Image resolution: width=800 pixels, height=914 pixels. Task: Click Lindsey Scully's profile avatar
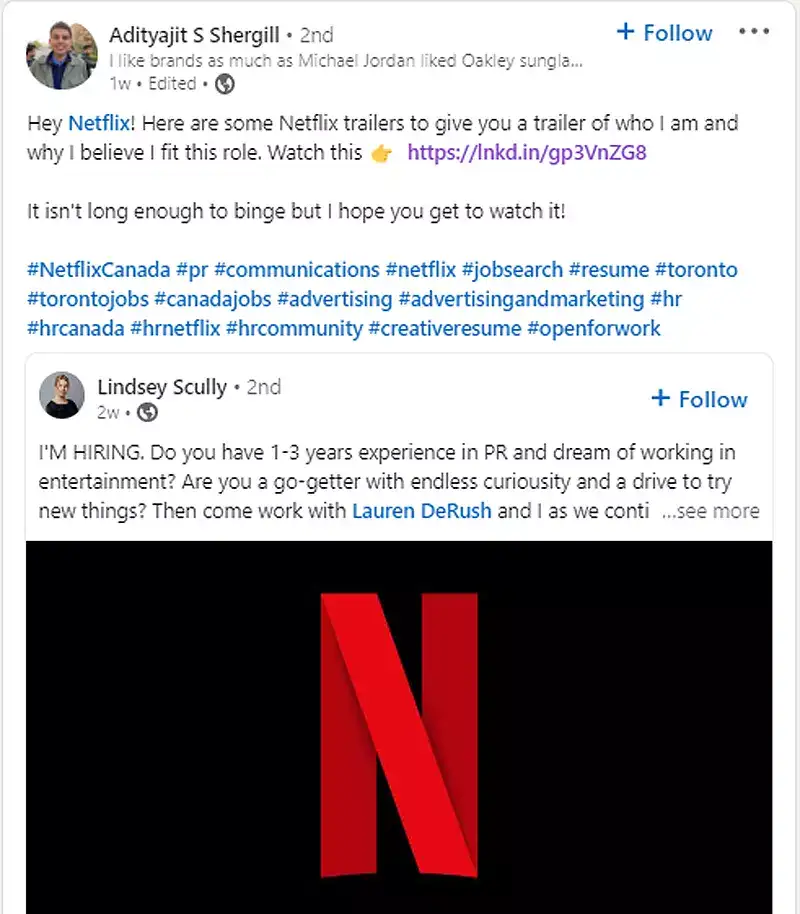pyautogui.click(x=61, y=395)
